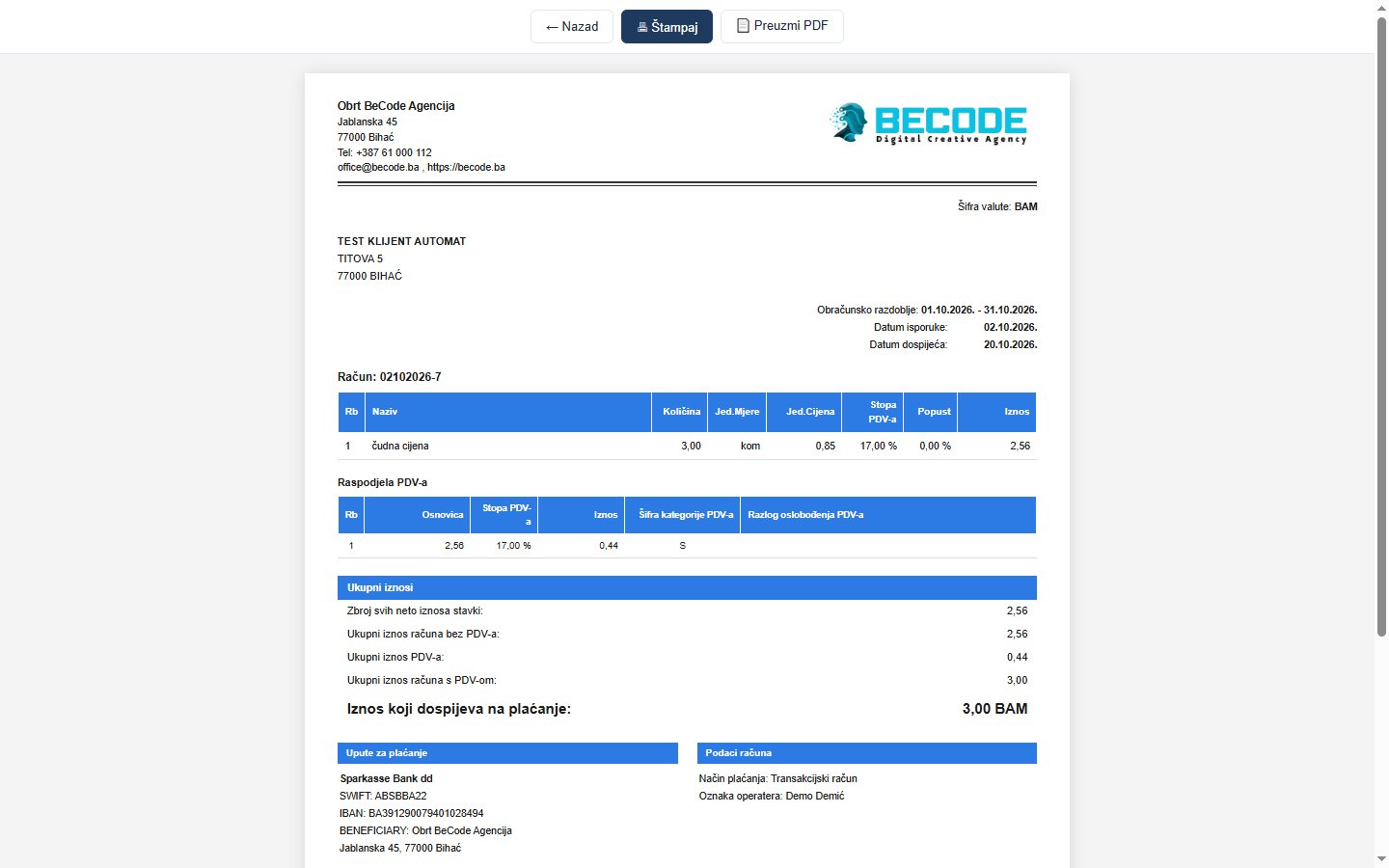Click currency code 'Šifra valute: BAM'
The width and height of the screenshot is (1389, 868).
pyautogui.click(x=997, y=206)
